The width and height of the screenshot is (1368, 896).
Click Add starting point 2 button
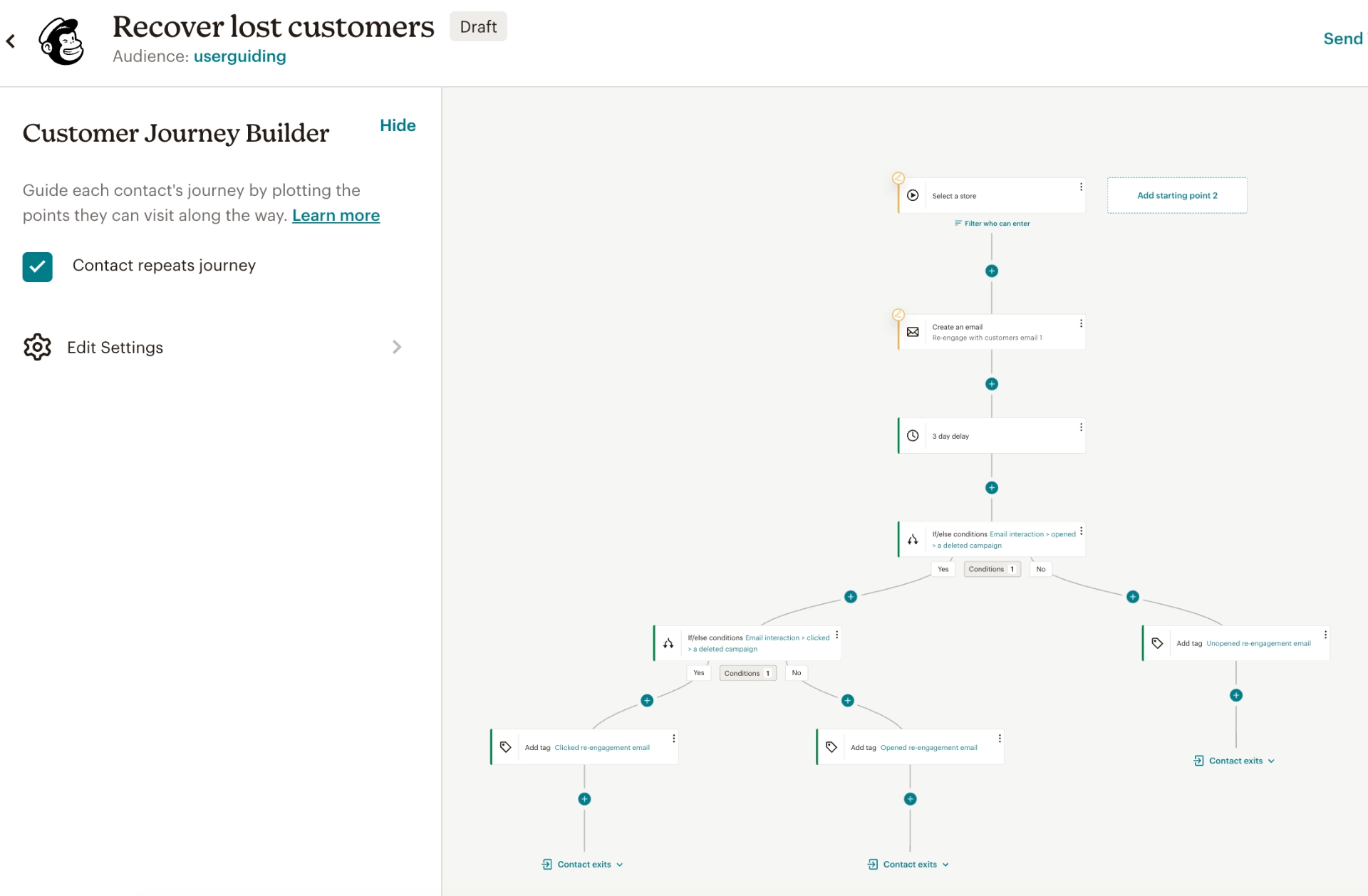click(1176, 195)
